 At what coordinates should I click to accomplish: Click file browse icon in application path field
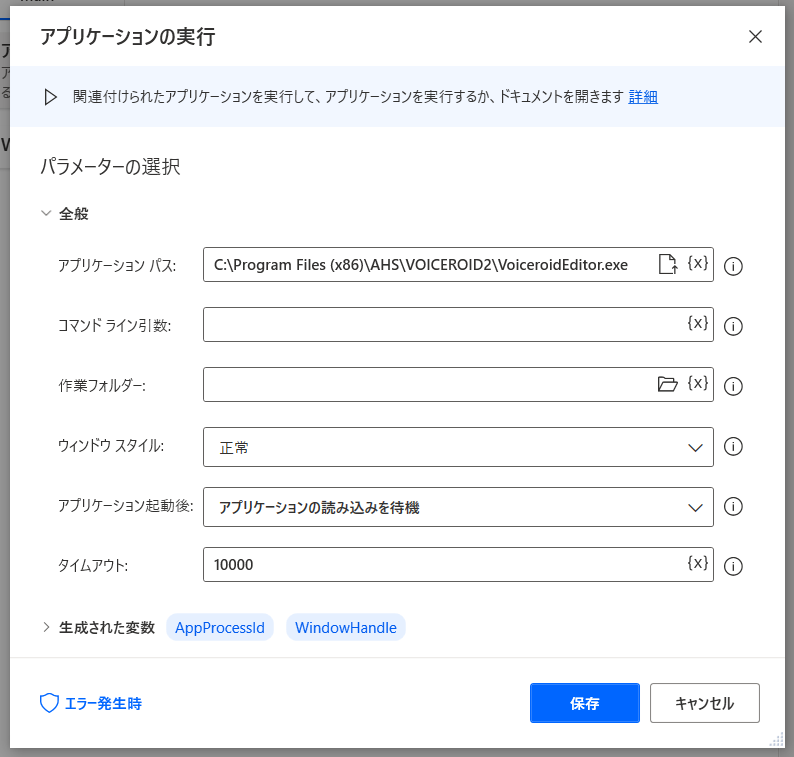(668, 264)
